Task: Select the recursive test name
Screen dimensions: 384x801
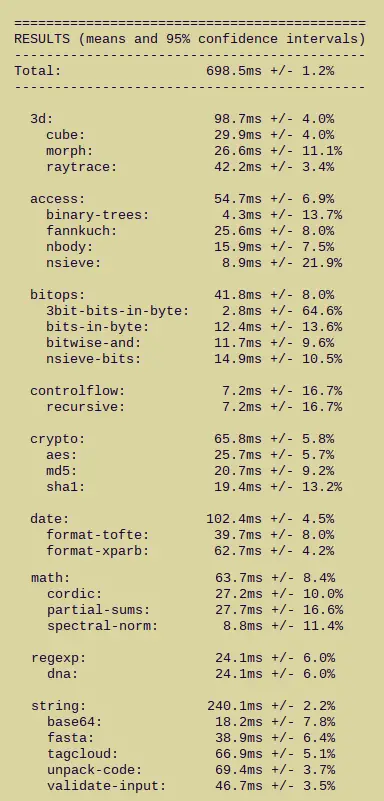Action: [85, 407]
